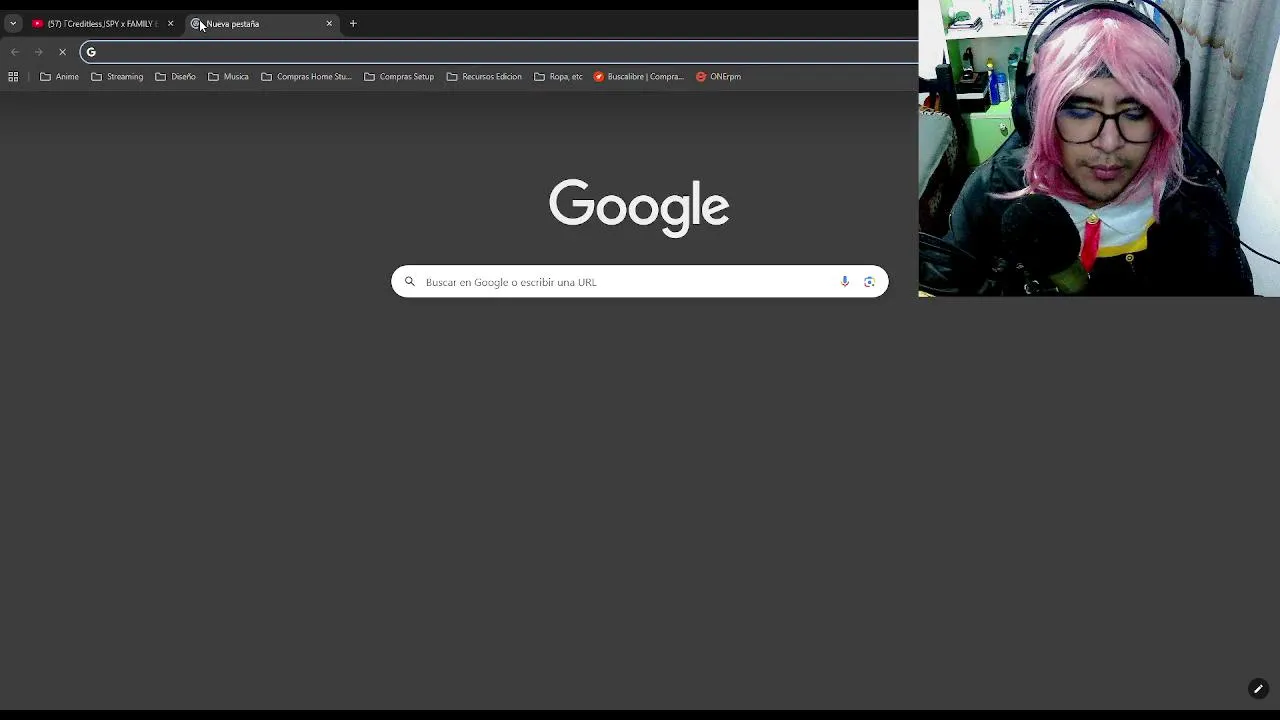Screen dimensions: 1280x720
Task: Open the Recursos Edicion bookmarks folder
Action: (x=484, y=76)
